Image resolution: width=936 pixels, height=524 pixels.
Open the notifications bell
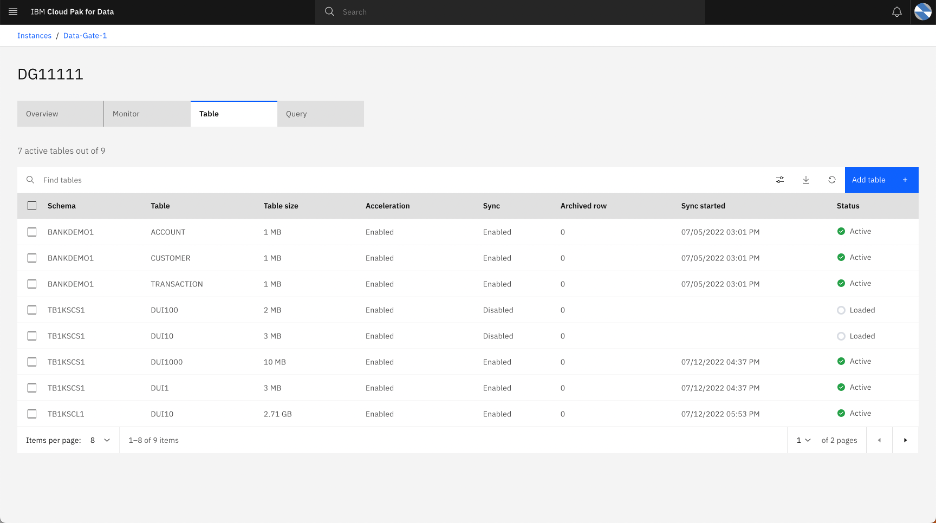click(x=897, y=12)
